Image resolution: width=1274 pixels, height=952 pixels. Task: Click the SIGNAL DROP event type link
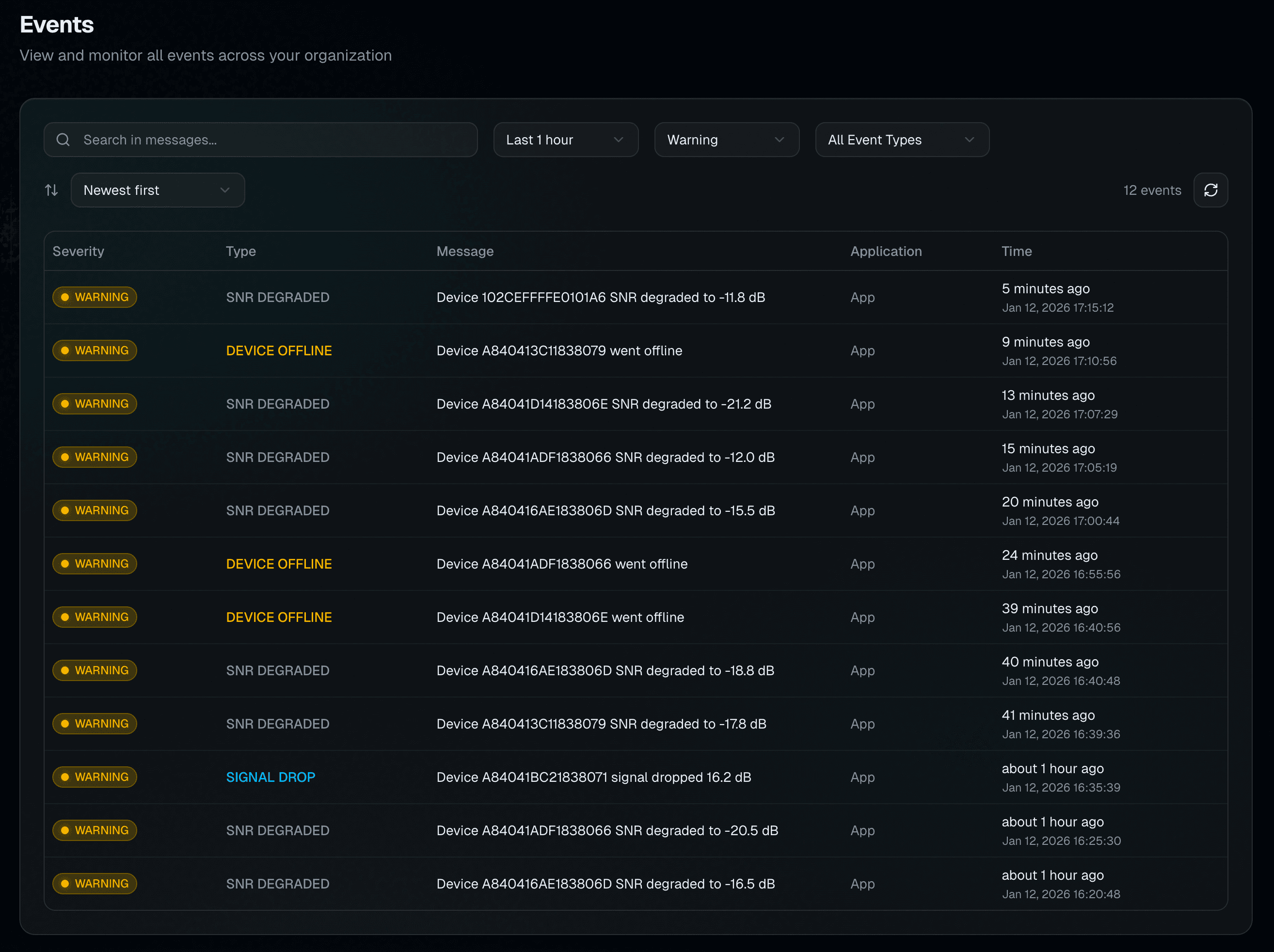(x=270, y=777)
